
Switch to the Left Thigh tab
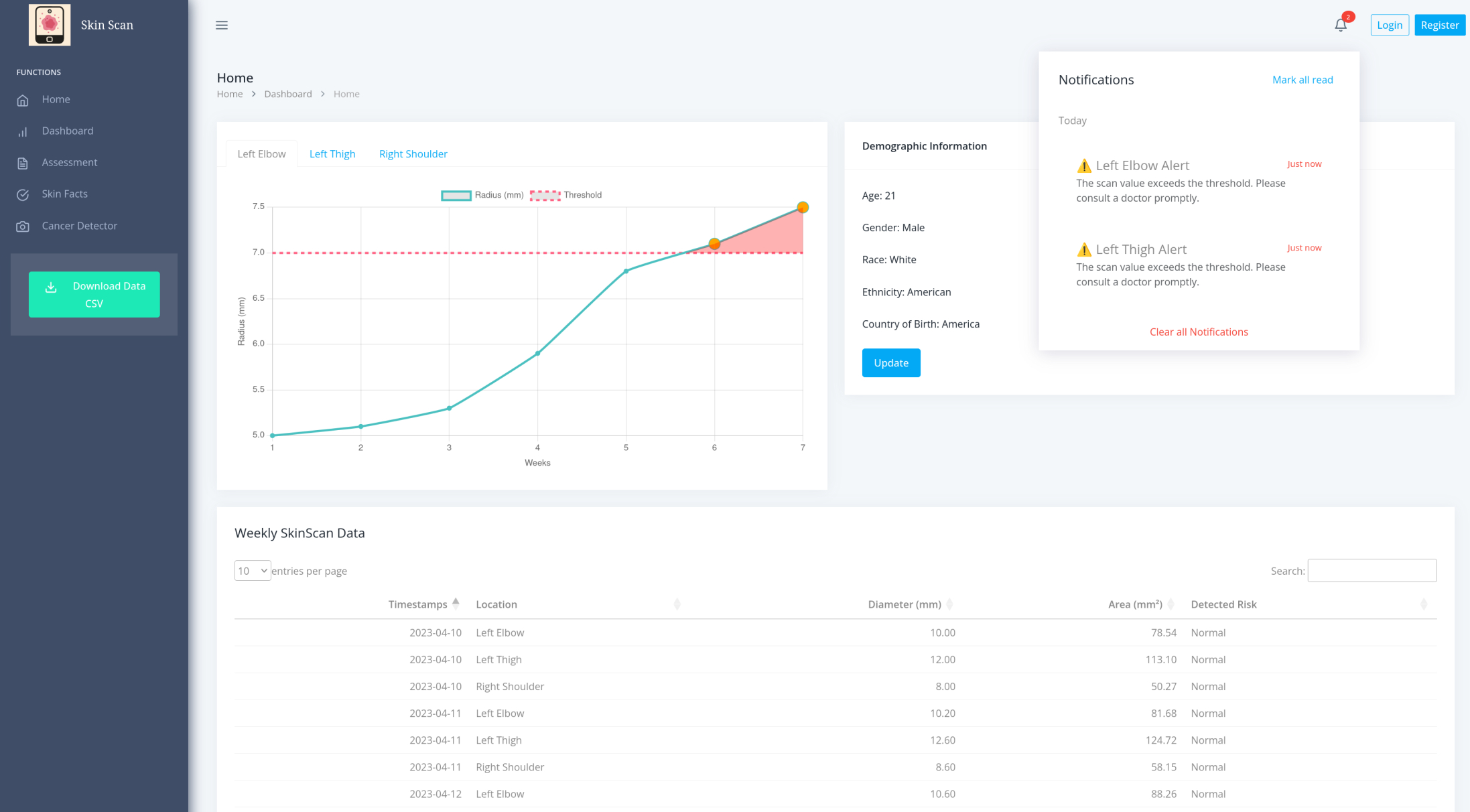pos(332,154)
